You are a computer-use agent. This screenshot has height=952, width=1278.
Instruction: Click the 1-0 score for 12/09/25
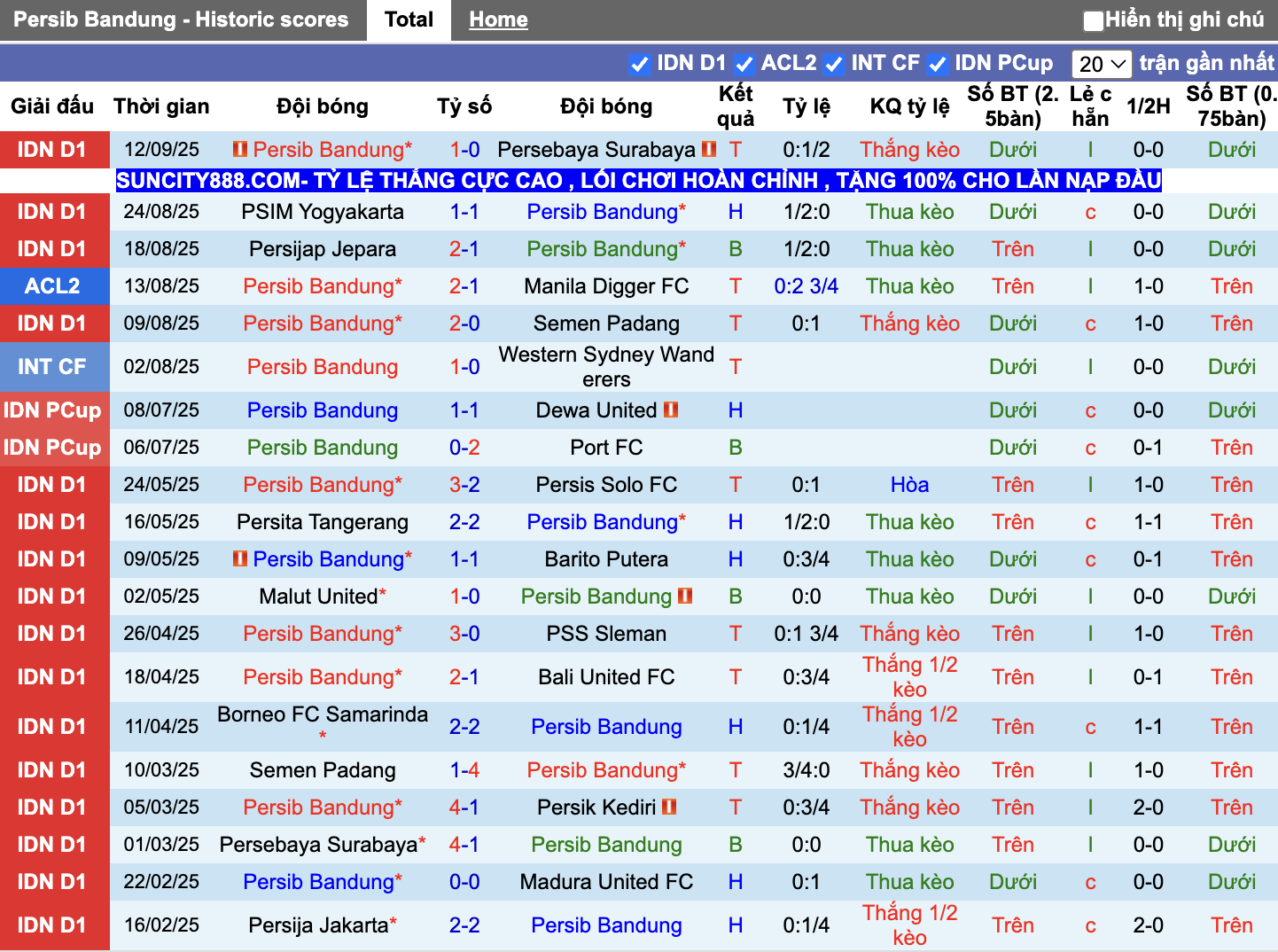click(464, 150)
